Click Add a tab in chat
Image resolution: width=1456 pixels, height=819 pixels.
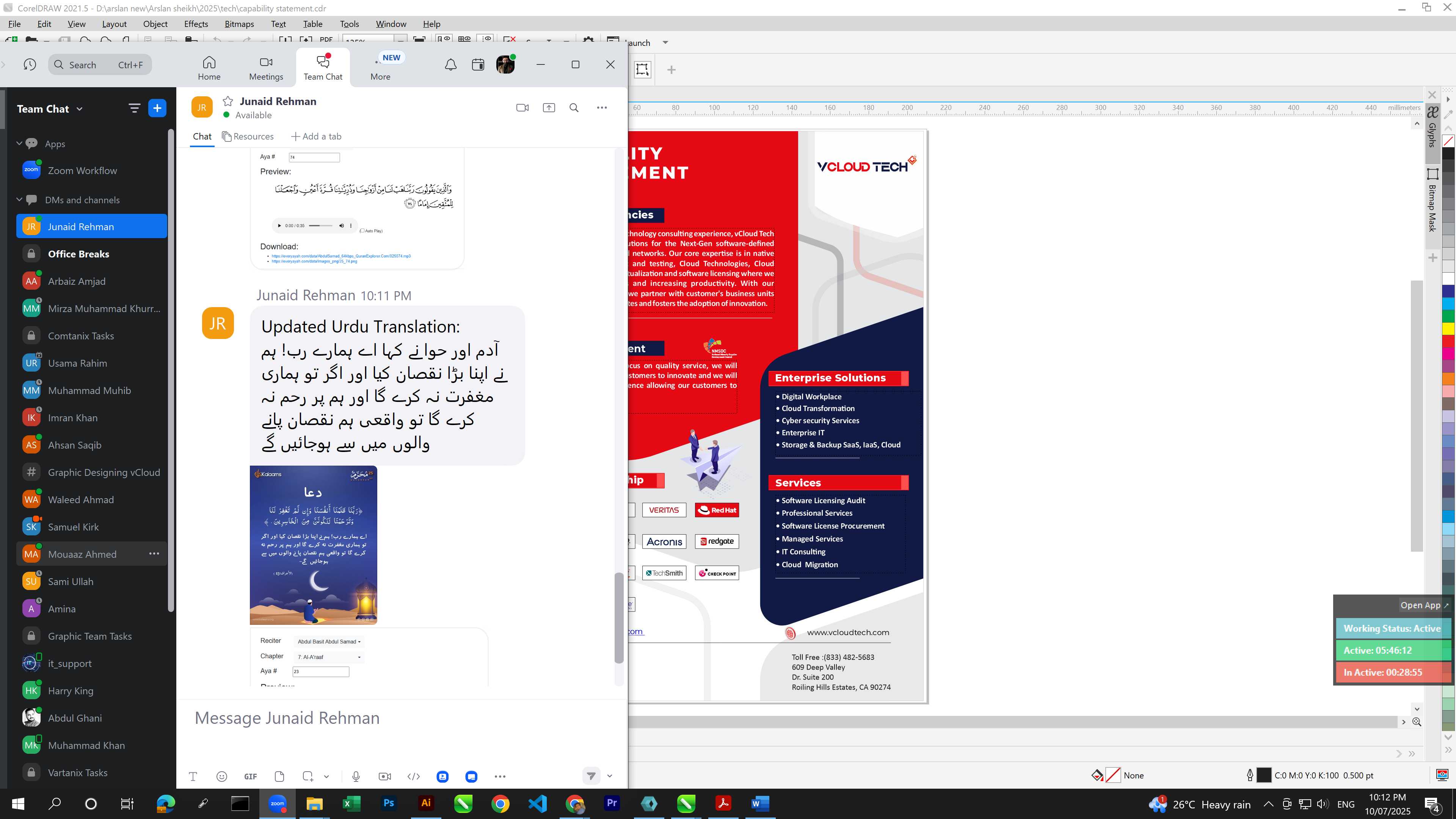click(x=316, y=136)
